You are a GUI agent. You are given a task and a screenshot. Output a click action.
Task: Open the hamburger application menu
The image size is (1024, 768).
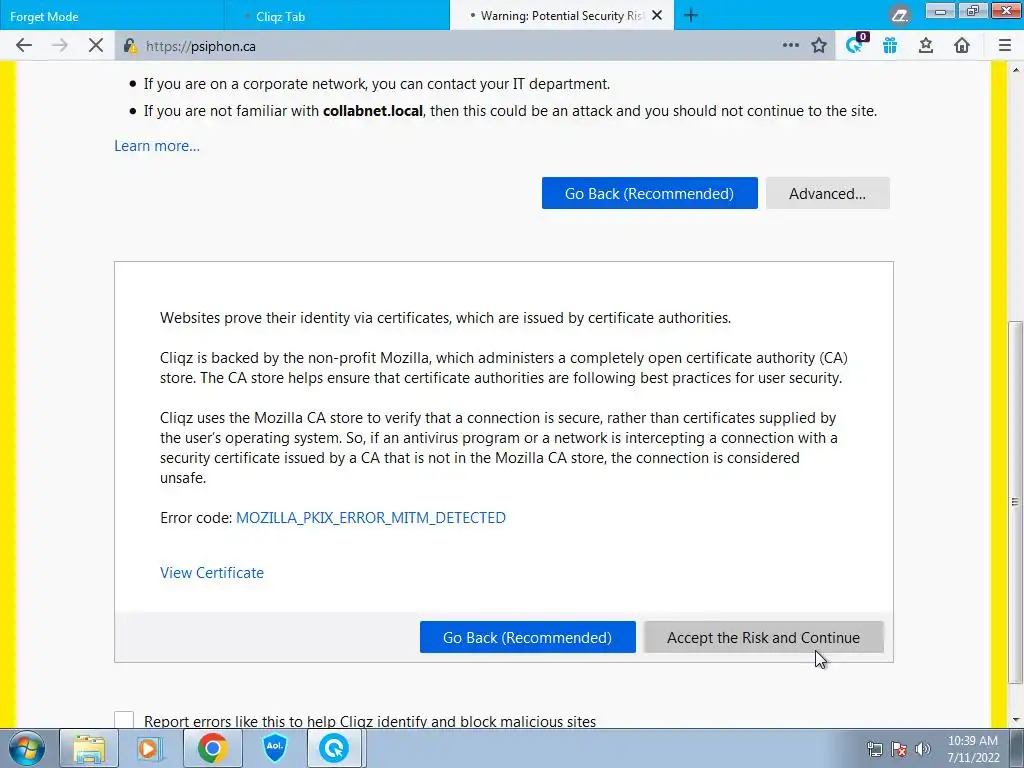[x=1005, y=45]
